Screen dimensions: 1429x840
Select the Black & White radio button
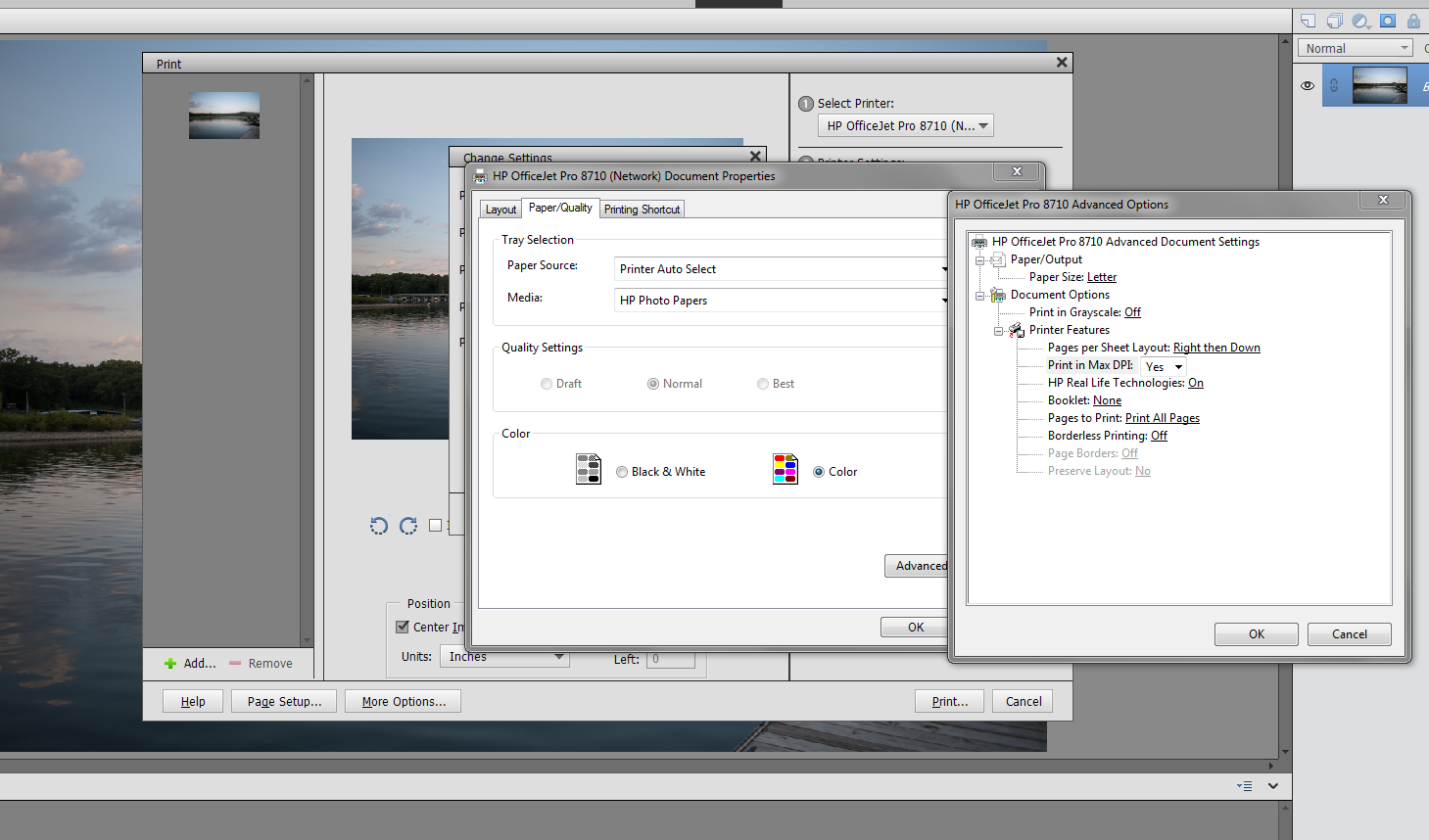pyautogui.click(x=622, y=472)
